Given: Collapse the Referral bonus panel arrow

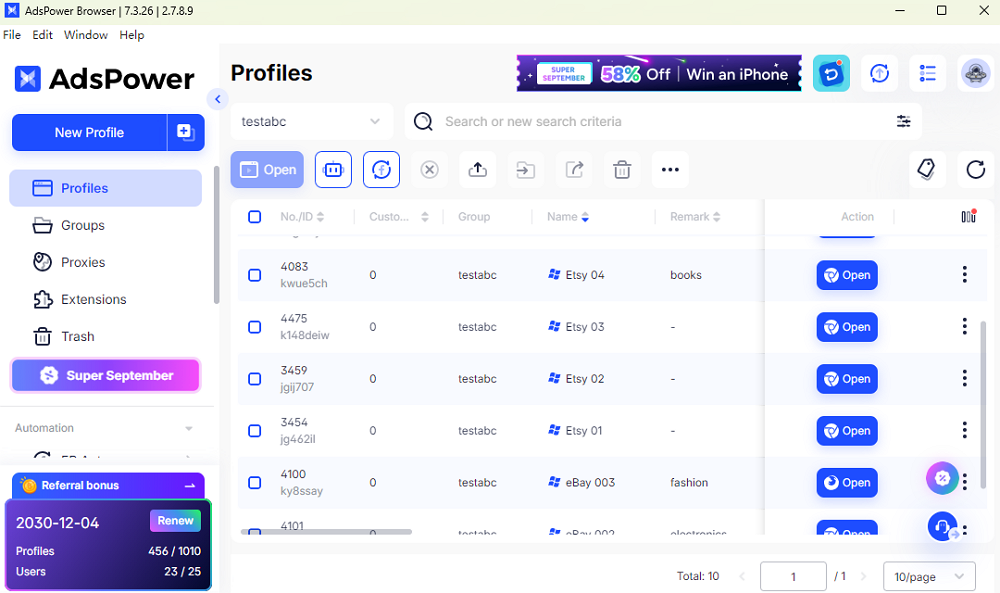Looking at the screenshot, I should pyautogui.click(x=189, y=486).
